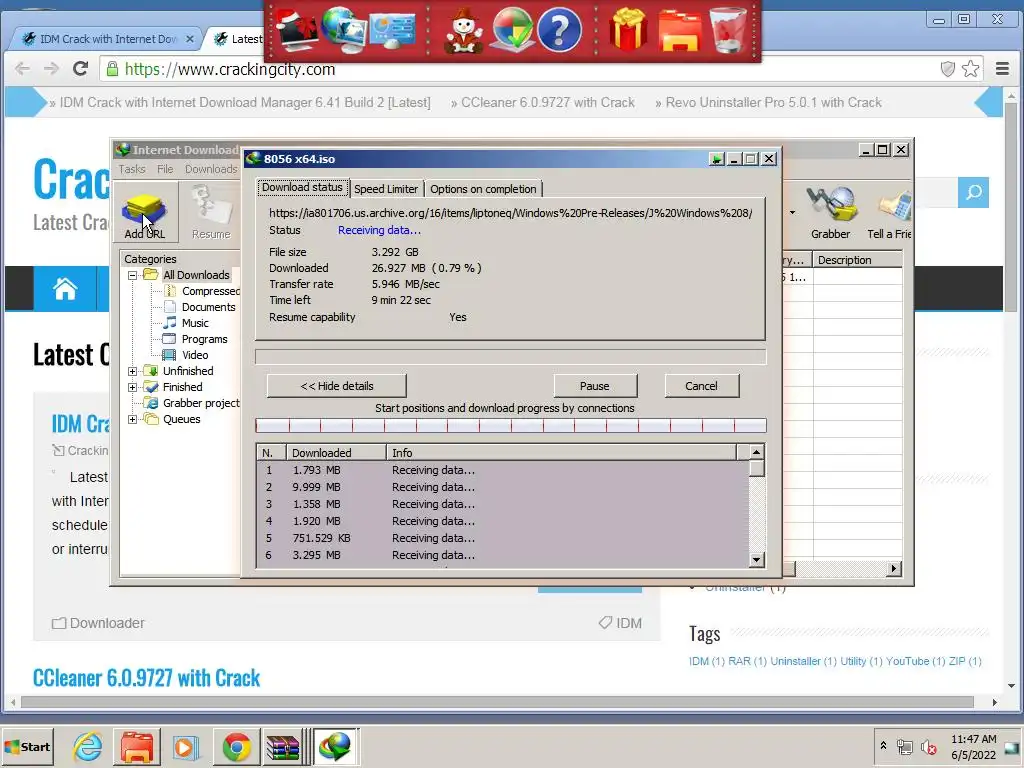Image resolution: width=1024 pixels, height=768 pixels.
Task: Open the Options on completion tab
Action: [483, 189]
